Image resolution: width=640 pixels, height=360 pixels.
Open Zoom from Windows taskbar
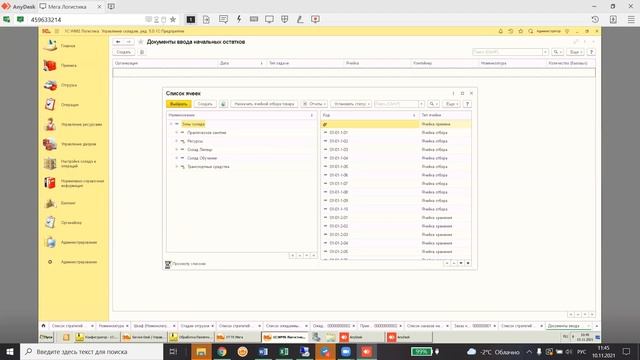click(346, 351)
